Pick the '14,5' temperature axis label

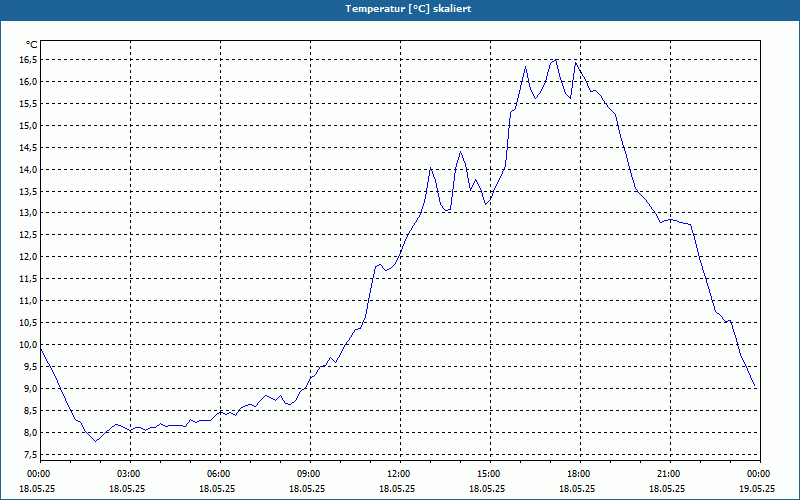(30, 147)
